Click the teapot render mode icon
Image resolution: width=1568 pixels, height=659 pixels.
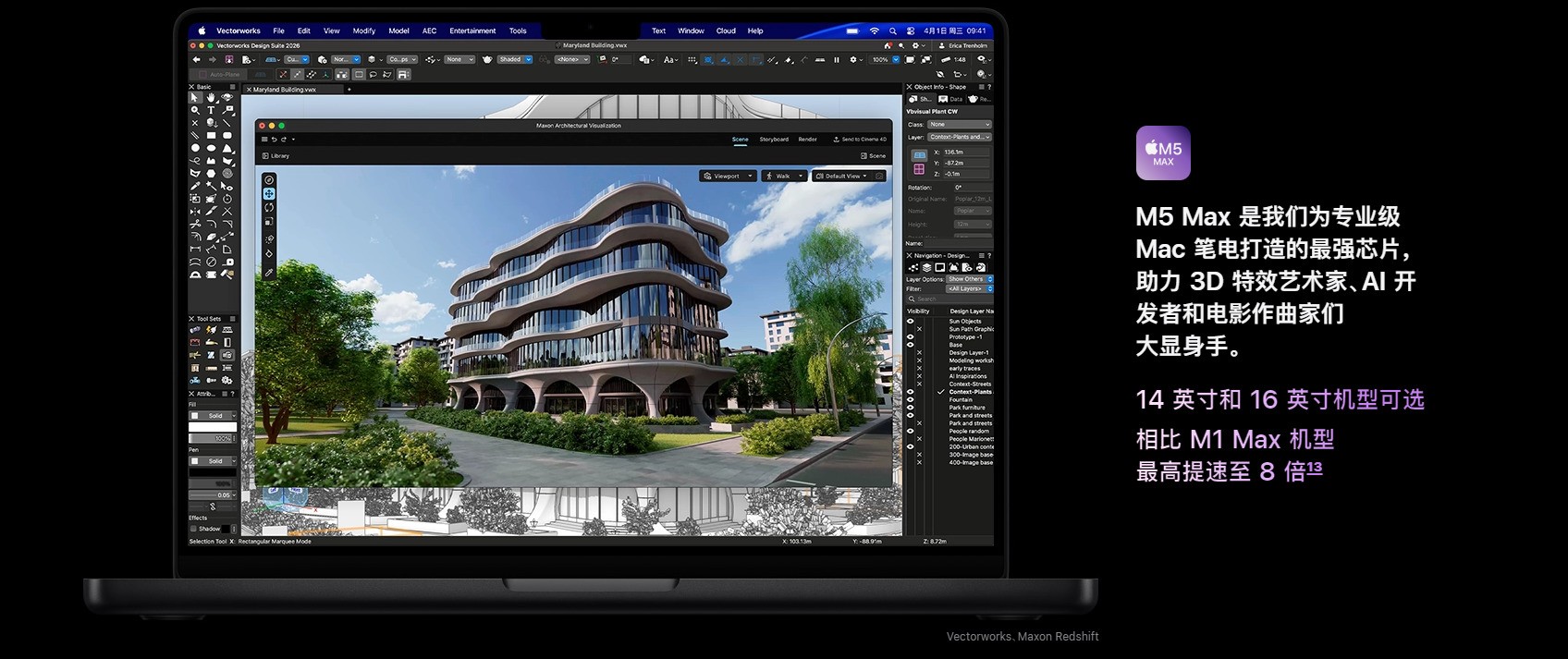pyautogui.click(x=487, y=59)
